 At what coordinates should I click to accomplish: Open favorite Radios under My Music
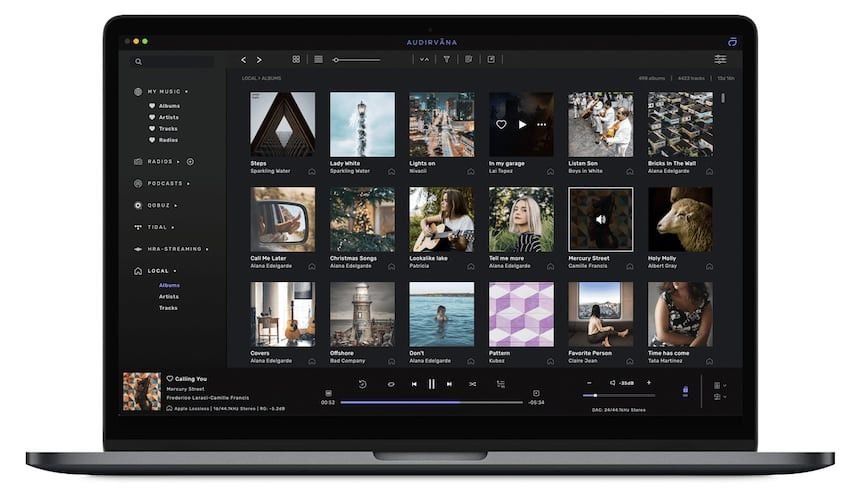coord(168,140)
